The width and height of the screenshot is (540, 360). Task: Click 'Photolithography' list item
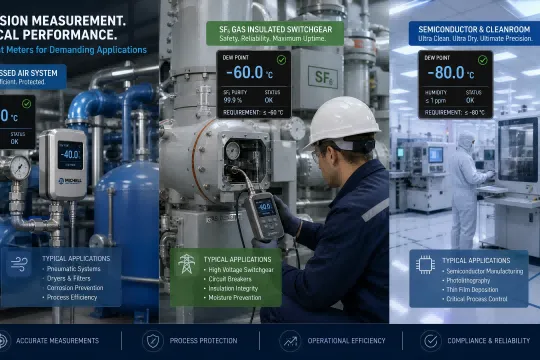point(468,281)
